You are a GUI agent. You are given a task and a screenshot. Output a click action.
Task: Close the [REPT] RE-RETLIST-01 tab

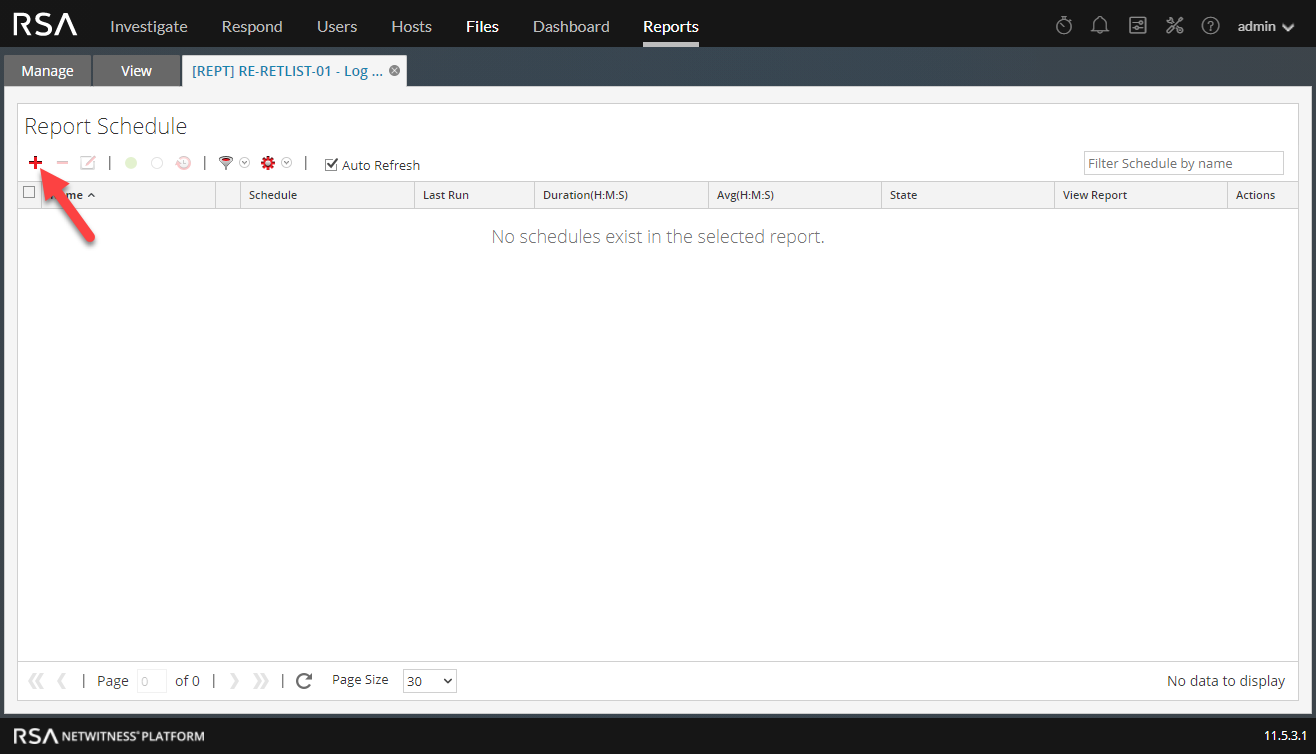394,71
